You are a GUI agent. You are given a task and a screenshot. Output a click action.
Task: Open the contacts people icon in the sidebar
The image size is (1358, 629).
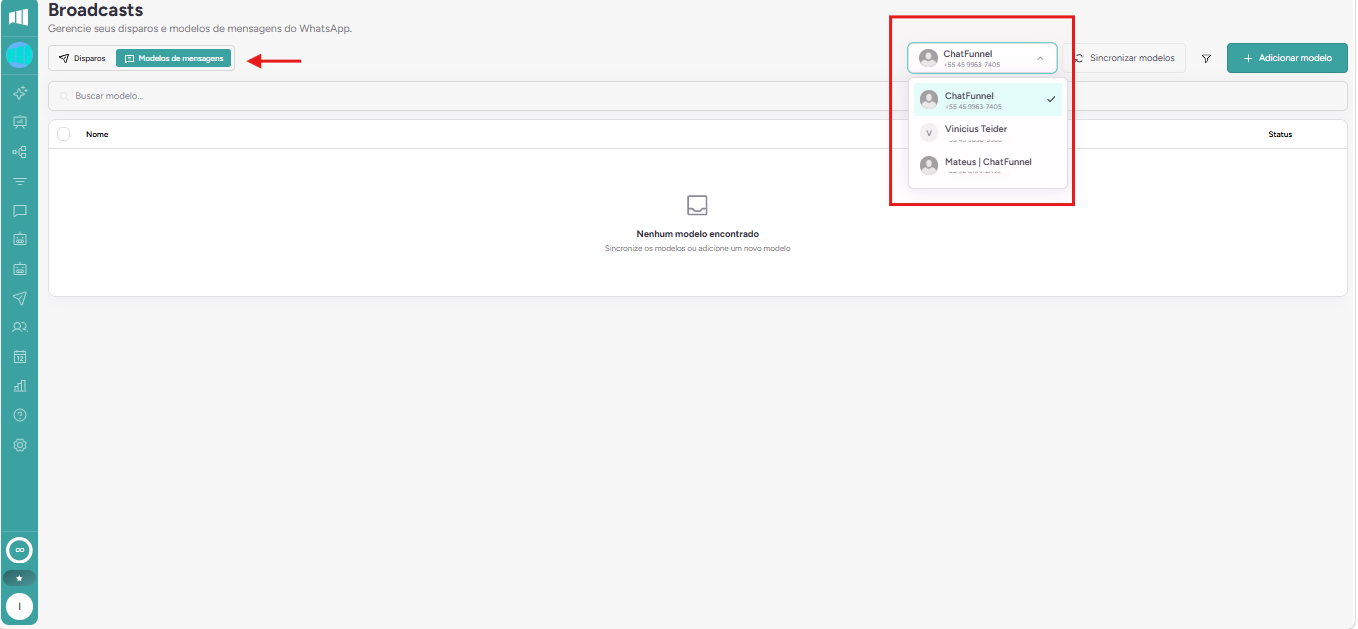click(x=19, y=327)
